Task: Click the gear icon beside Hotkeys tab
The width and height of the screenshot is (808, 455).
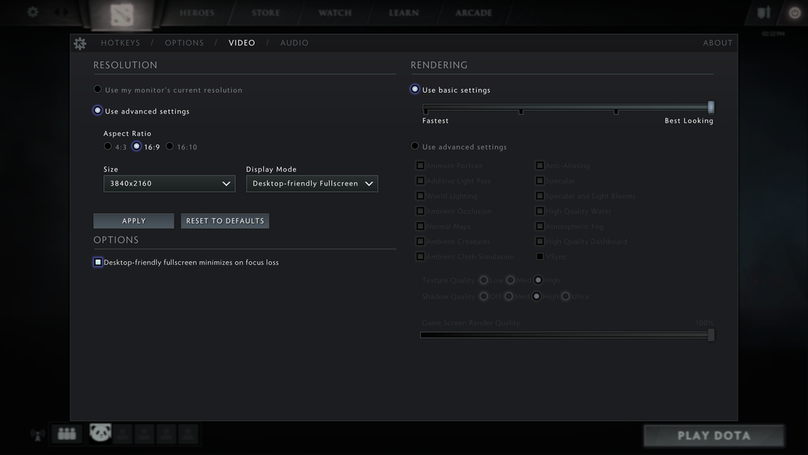Action: click(x=80, y=43)
